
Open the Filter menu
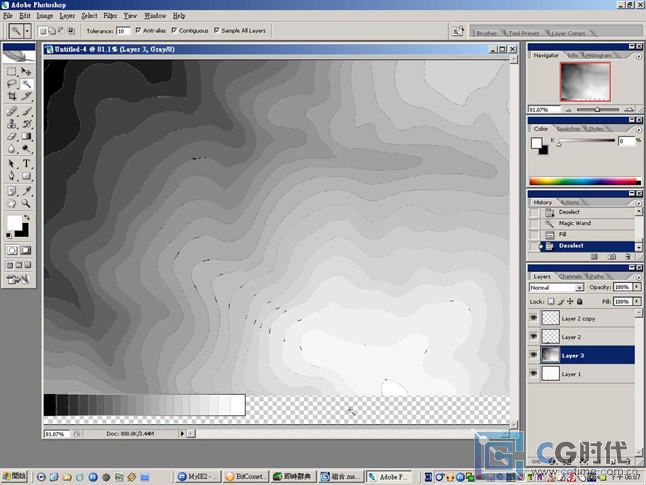[x=110, y=16]
